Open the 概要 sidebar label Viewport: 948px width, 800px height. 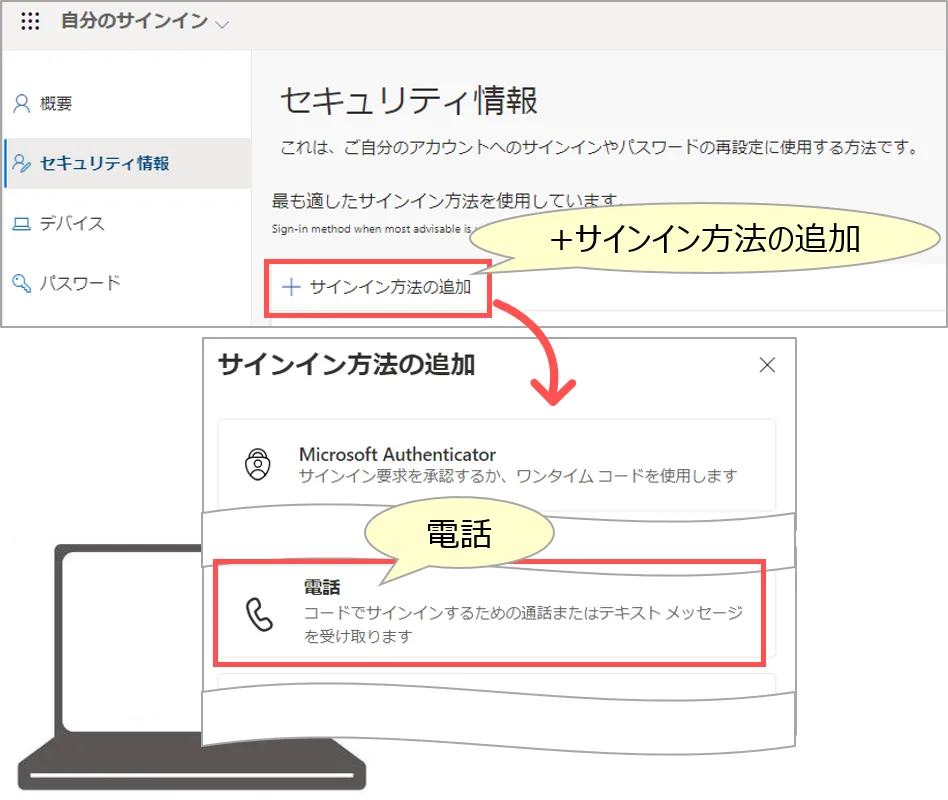pos(56,104)
